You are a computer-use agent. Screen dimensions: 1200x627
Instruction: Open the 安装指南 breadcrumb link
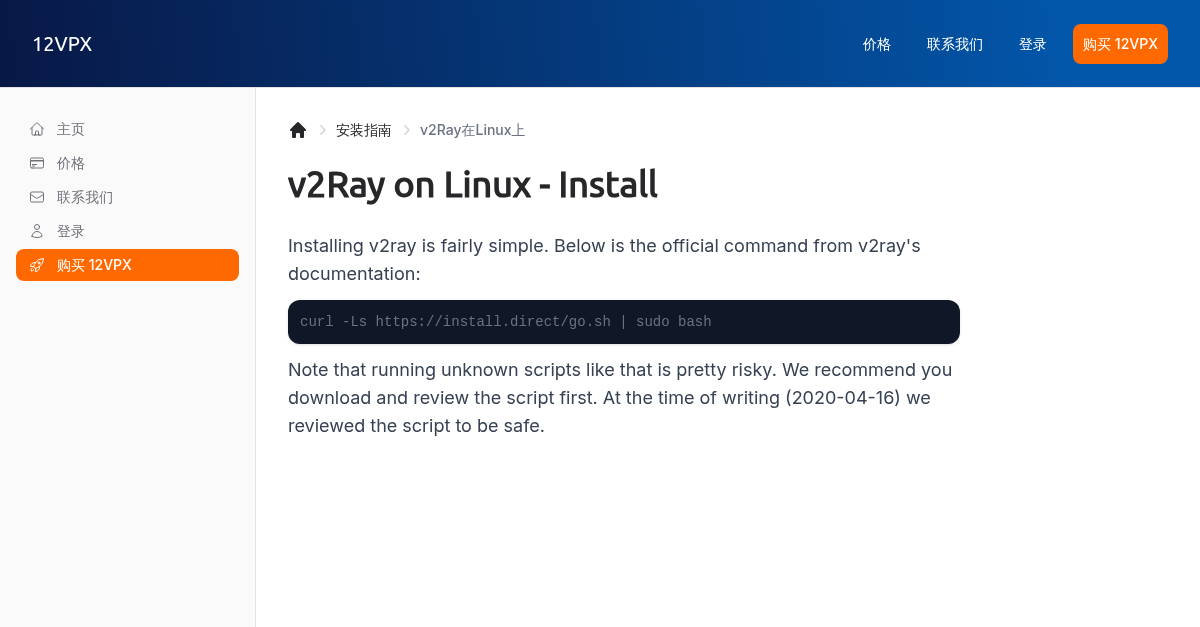click(364, 130)
